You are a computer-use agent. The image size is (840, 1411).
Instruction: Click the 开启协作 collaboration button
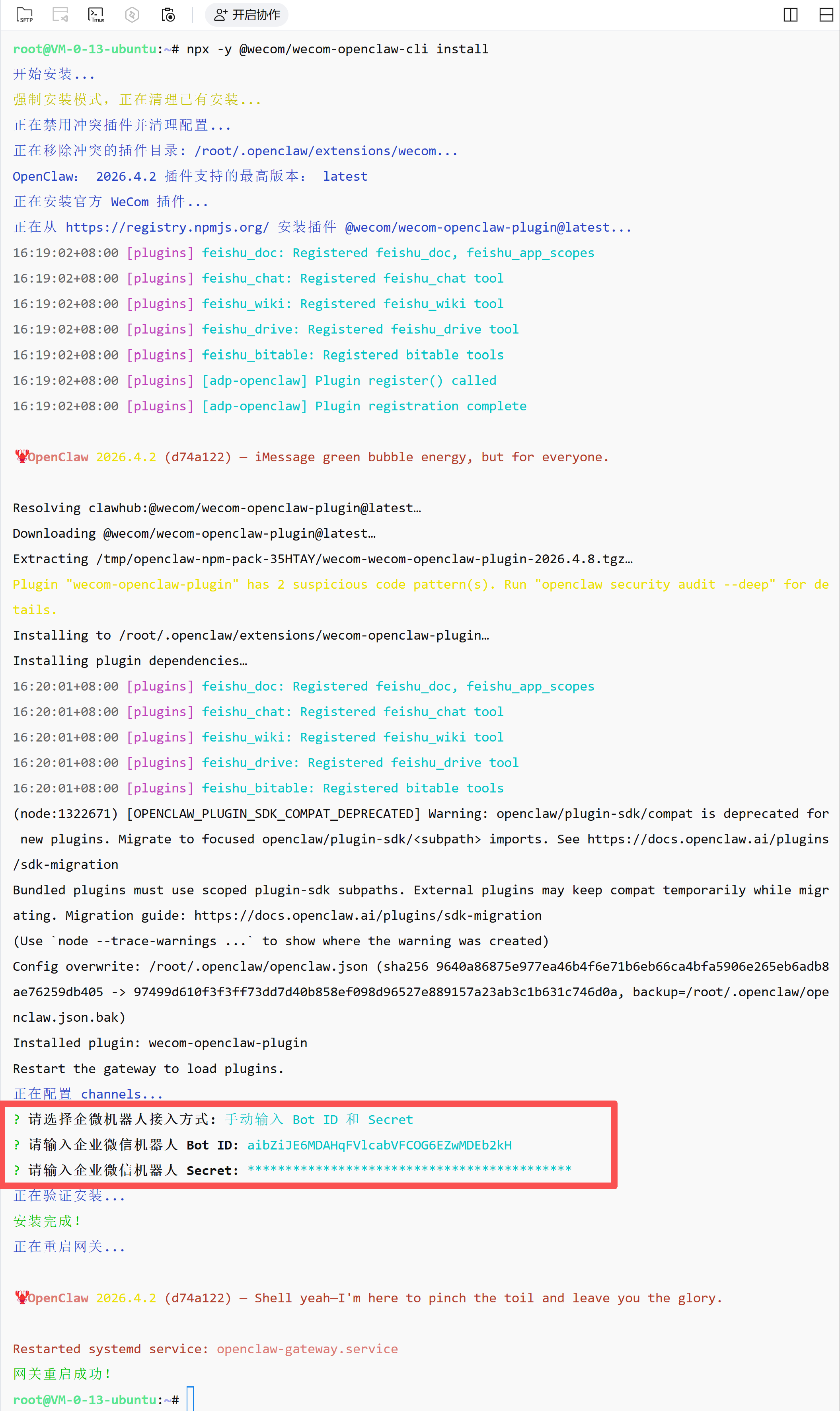pos(247,15)
